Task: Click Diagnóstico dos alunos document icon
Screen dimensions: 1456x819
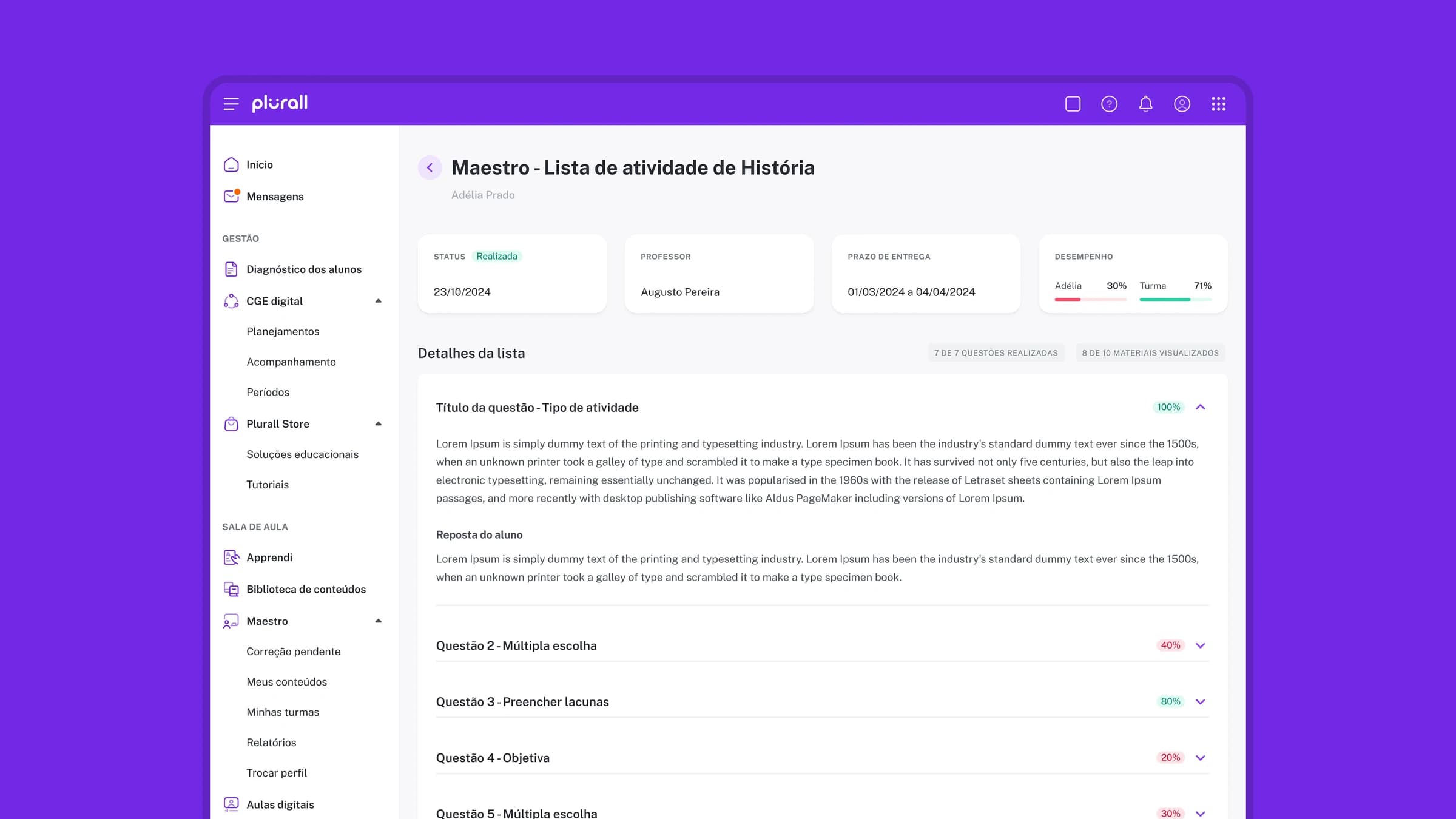Action: (231, 269)
